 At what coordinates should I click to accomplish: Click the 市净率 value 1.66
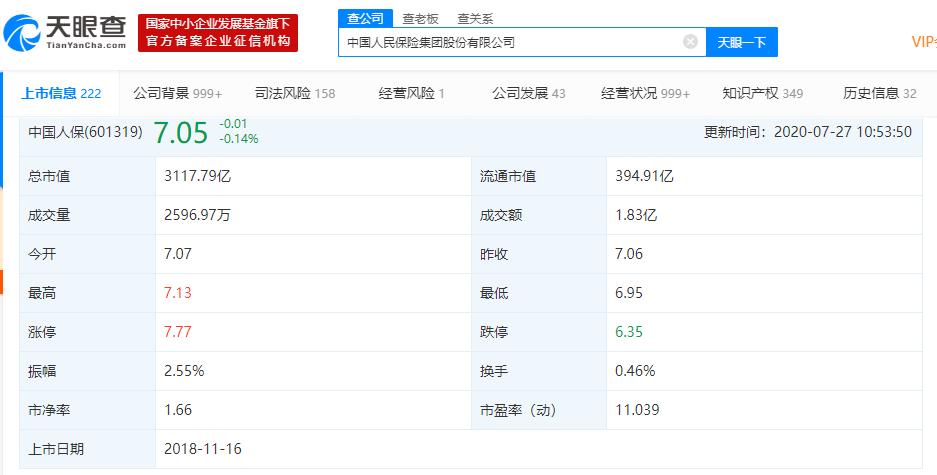pos(177,410)
